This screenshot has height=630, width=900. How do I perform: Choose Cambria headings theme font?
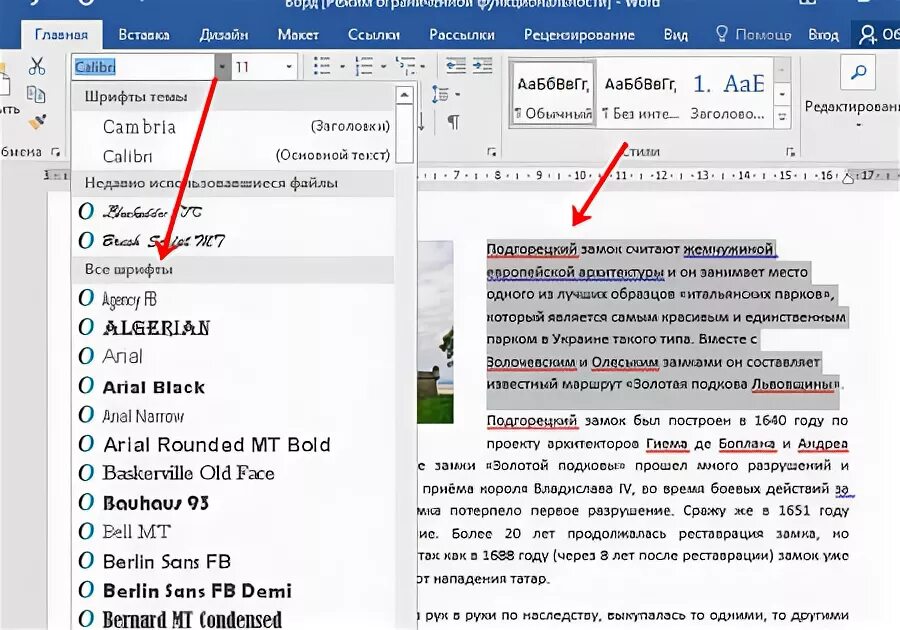click(x=234, y=126)
